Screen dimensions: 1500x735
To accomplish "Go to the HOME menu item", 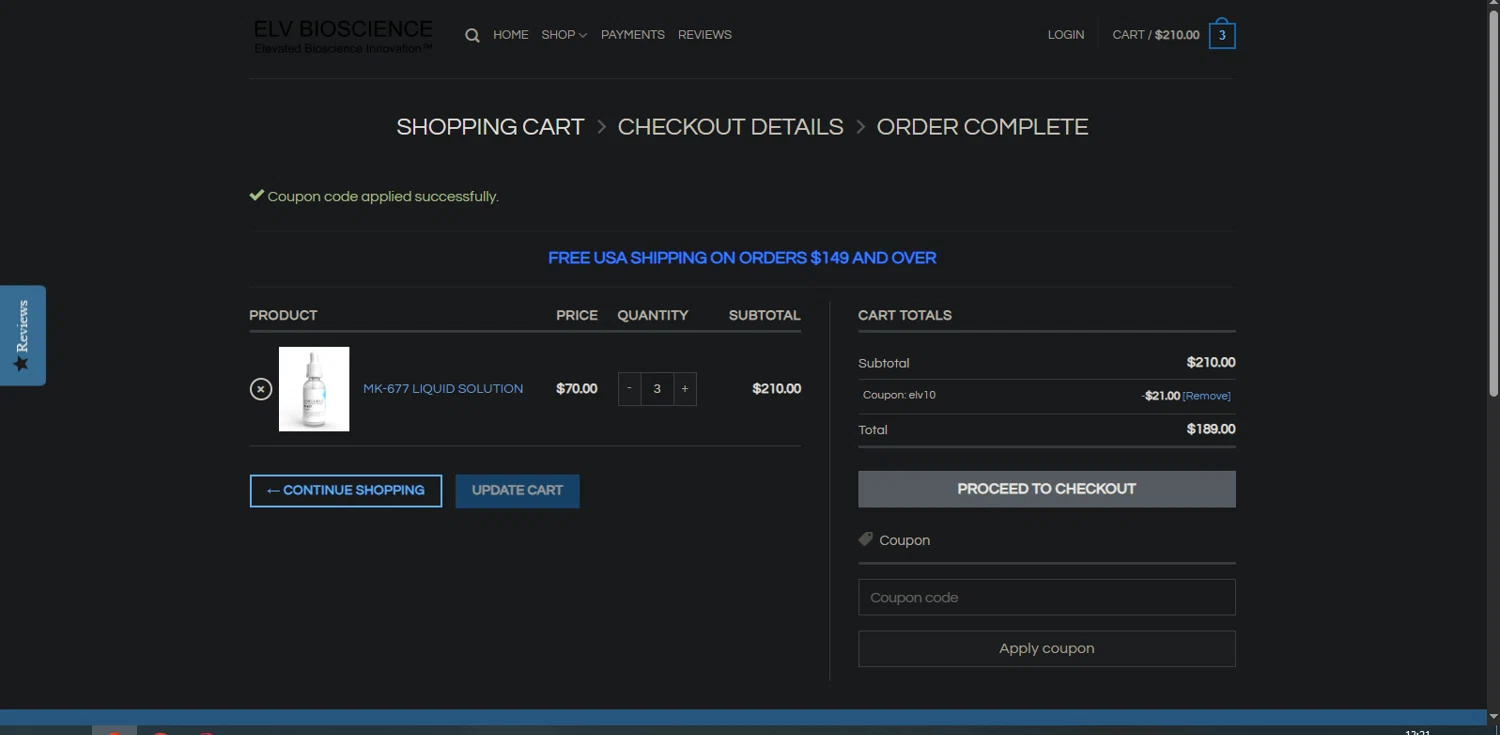I will click(x=510, y=35).
